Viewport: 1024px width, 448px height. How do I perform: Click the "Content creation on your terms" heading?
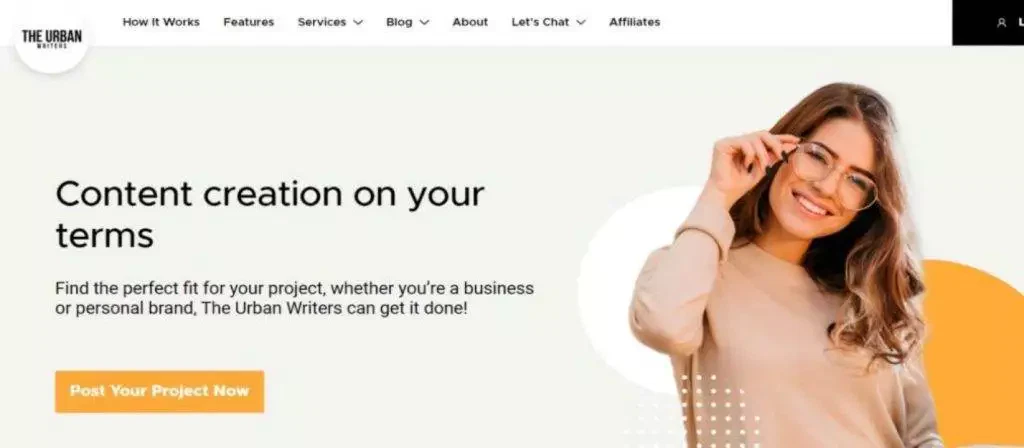coord(270,214)
